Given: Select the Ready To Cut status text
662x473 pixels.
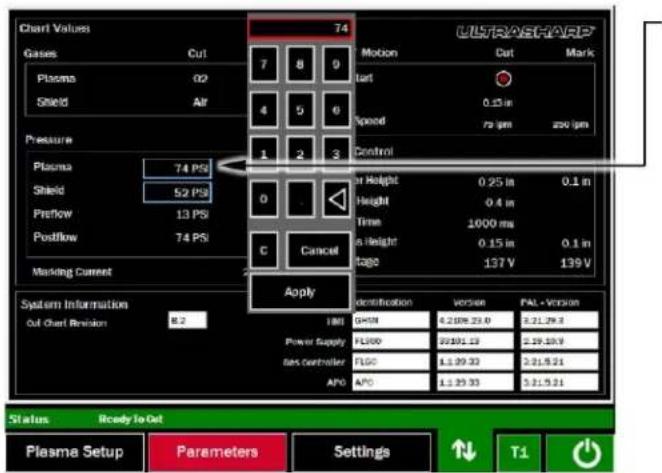Looking at the screenshot, I should pos(130,419).
